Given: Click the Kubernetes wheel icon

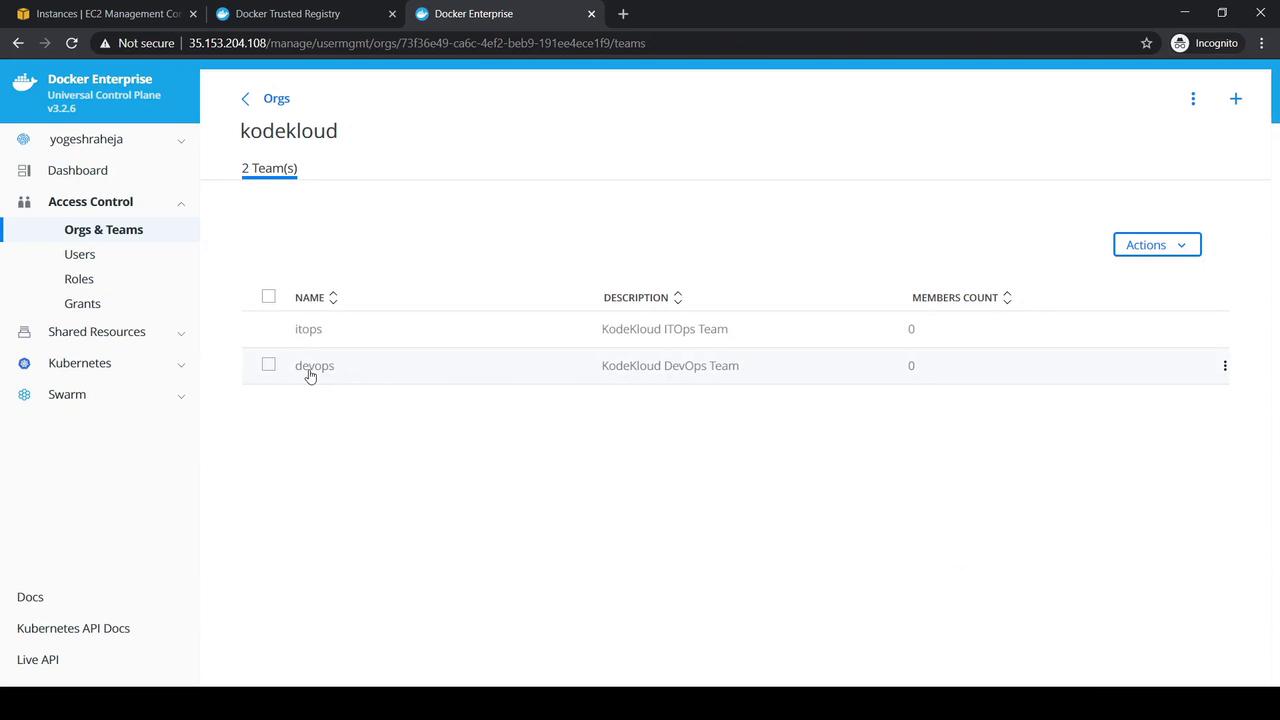Looking at the screenshot, I should [x=24, y=363].
